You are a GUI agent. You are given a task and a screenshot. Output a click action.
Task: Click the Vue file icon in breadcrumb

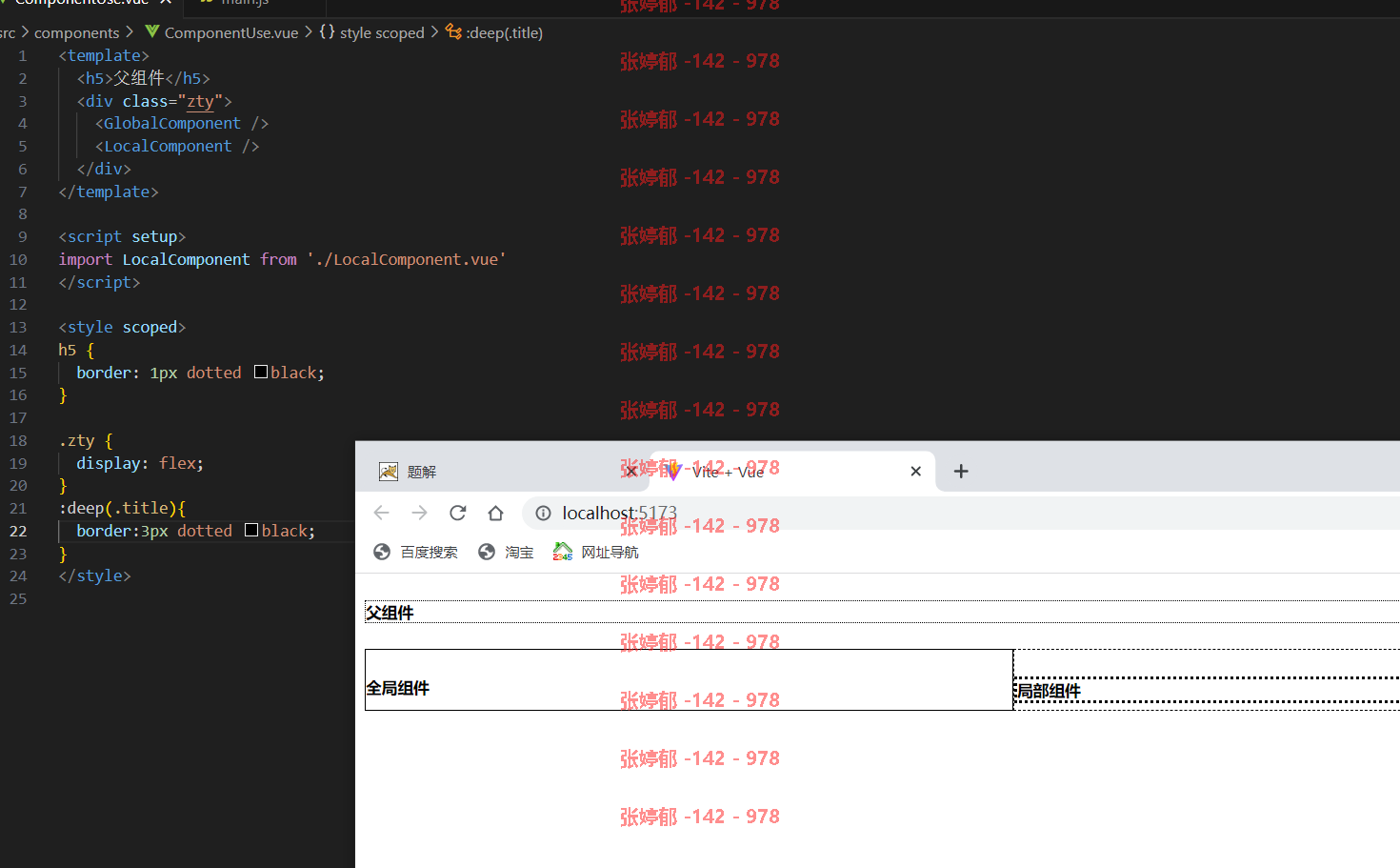point(151,31)
